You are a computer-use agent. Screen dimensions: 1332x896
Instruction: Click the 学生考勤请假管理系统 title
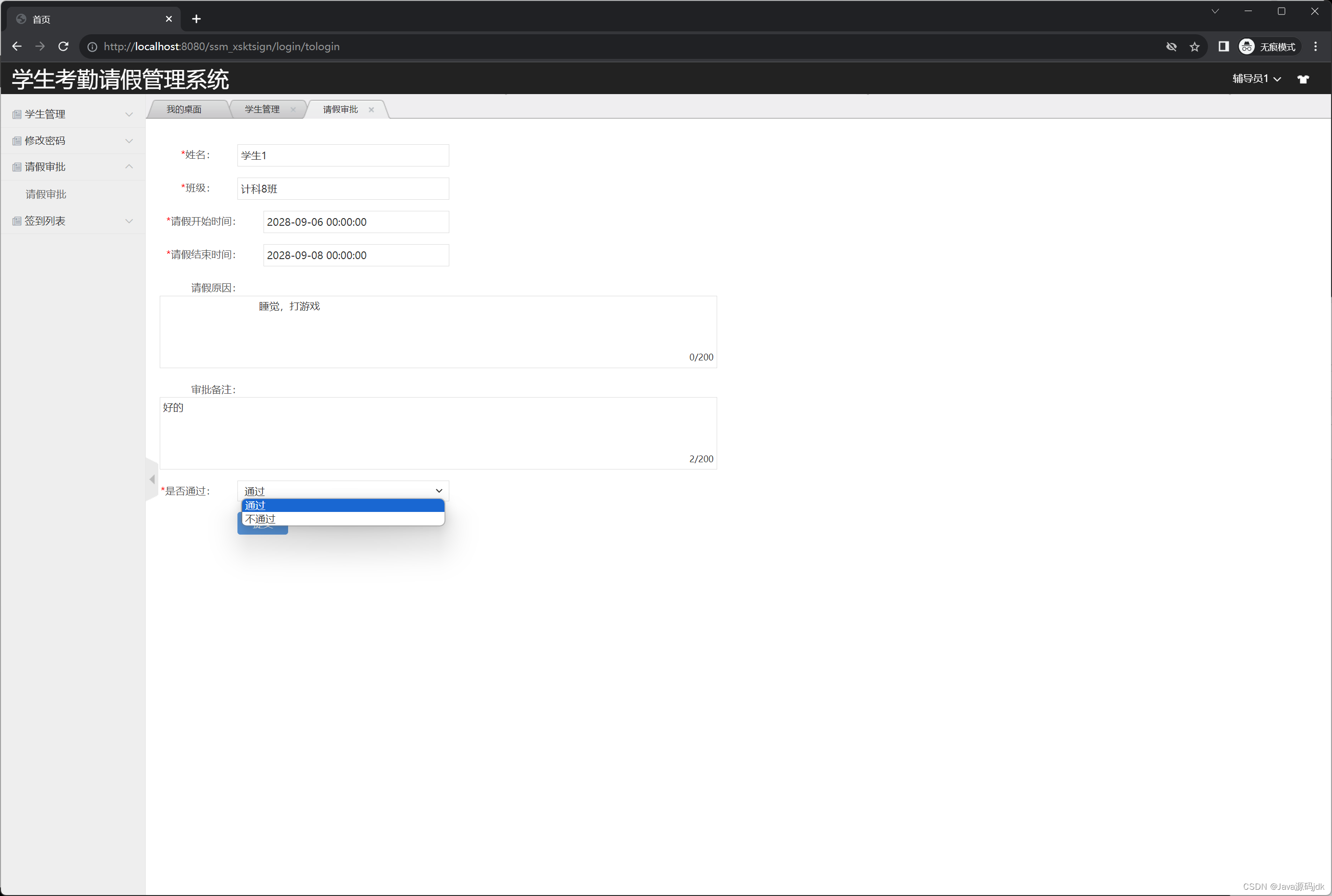pos(121,79)
